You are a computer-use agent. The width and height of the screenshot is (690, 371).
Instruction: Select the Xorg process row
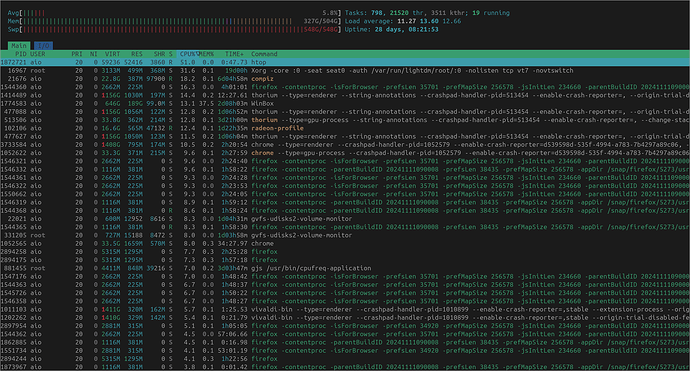click(x=345, y=70)
